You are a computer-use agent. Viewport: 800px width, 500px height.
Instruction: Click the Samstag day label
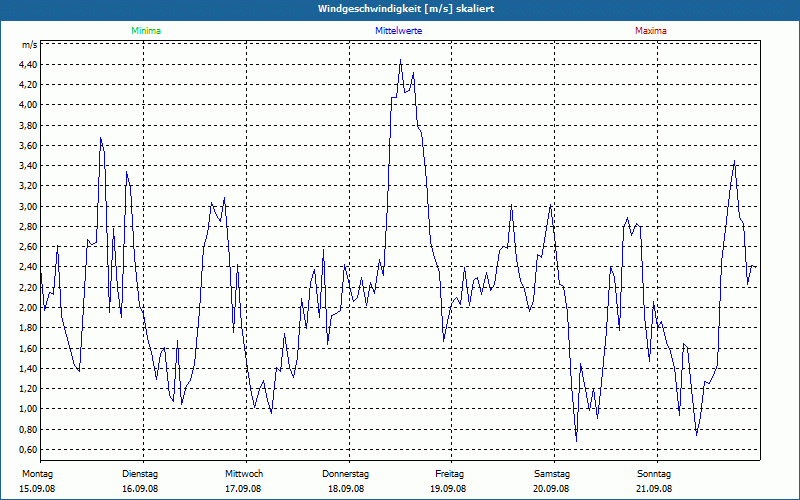click(552, 474)
